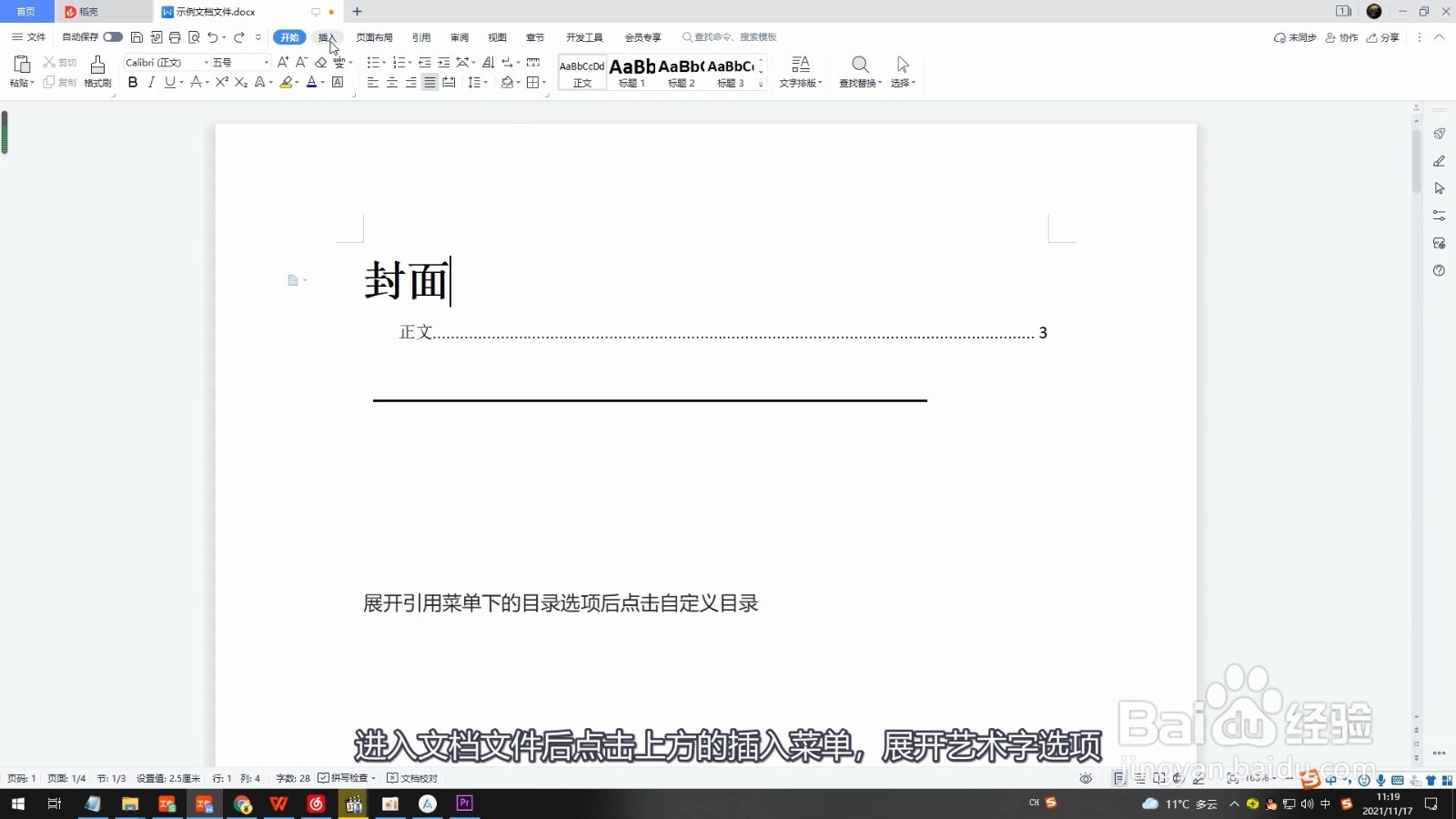The height and width of the screenshot is (819, 1456).
Task: Open the File menu
Action: (28, 37)
